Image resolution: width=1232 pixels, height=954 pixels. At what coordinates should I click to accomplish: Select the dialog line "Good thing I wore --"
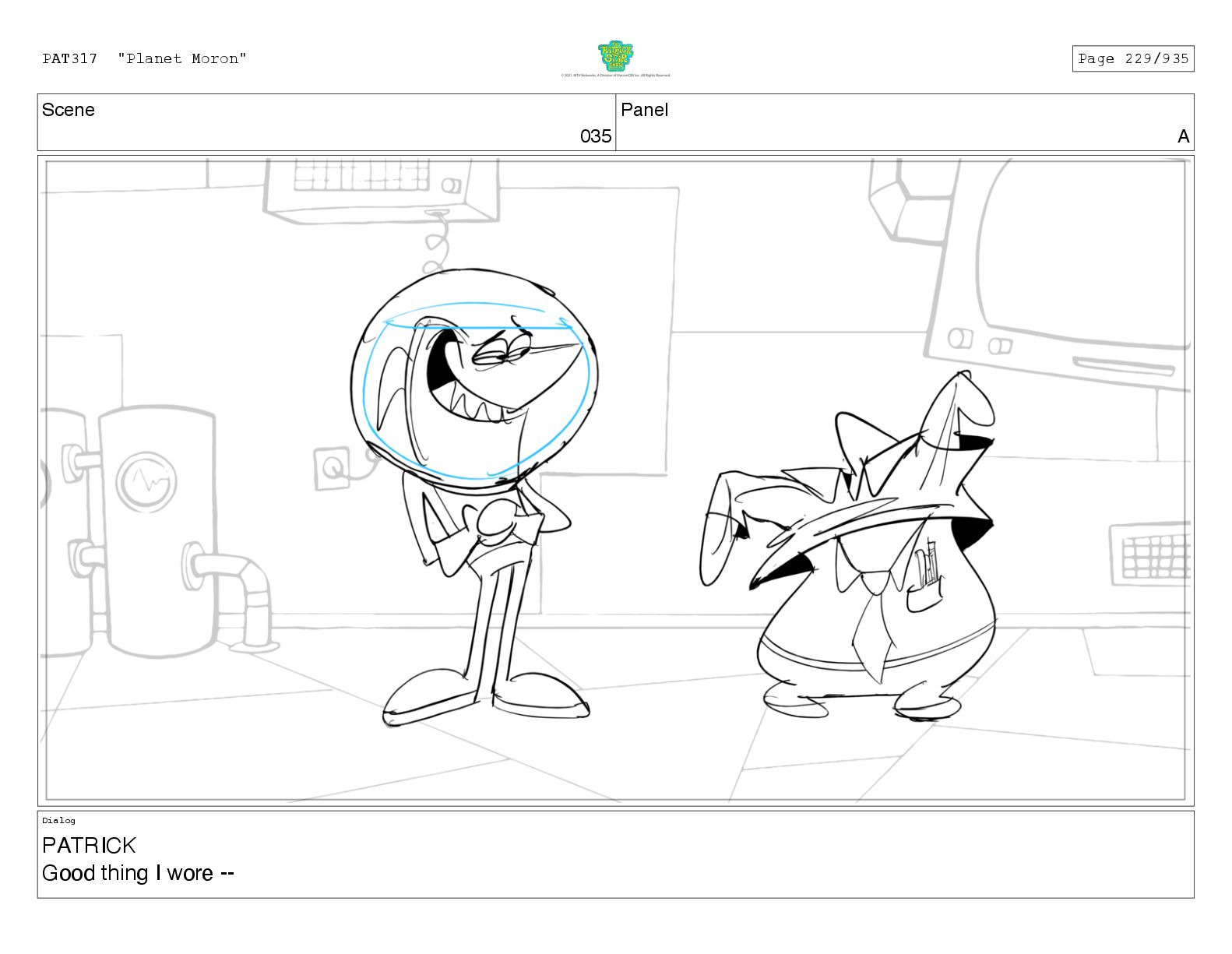tap(138, 873)
